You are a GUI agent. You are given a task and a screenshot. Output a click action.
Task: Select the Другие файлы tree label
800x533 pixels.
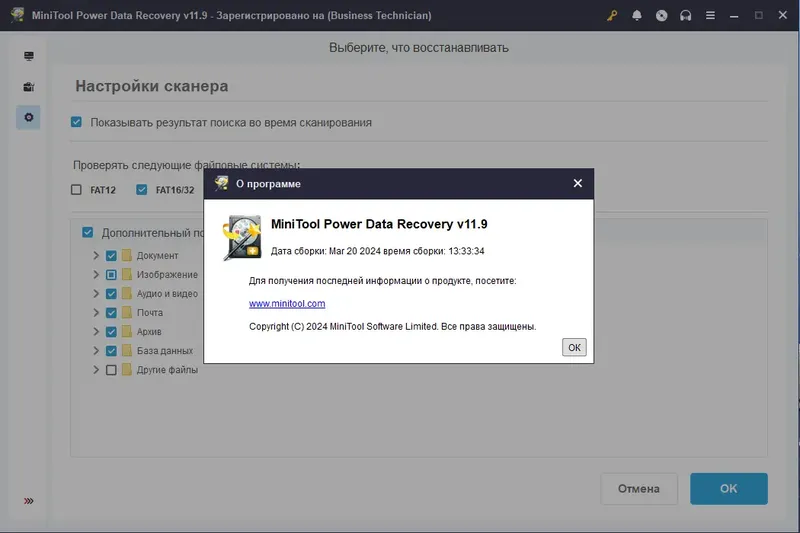(x=167, y=370)
